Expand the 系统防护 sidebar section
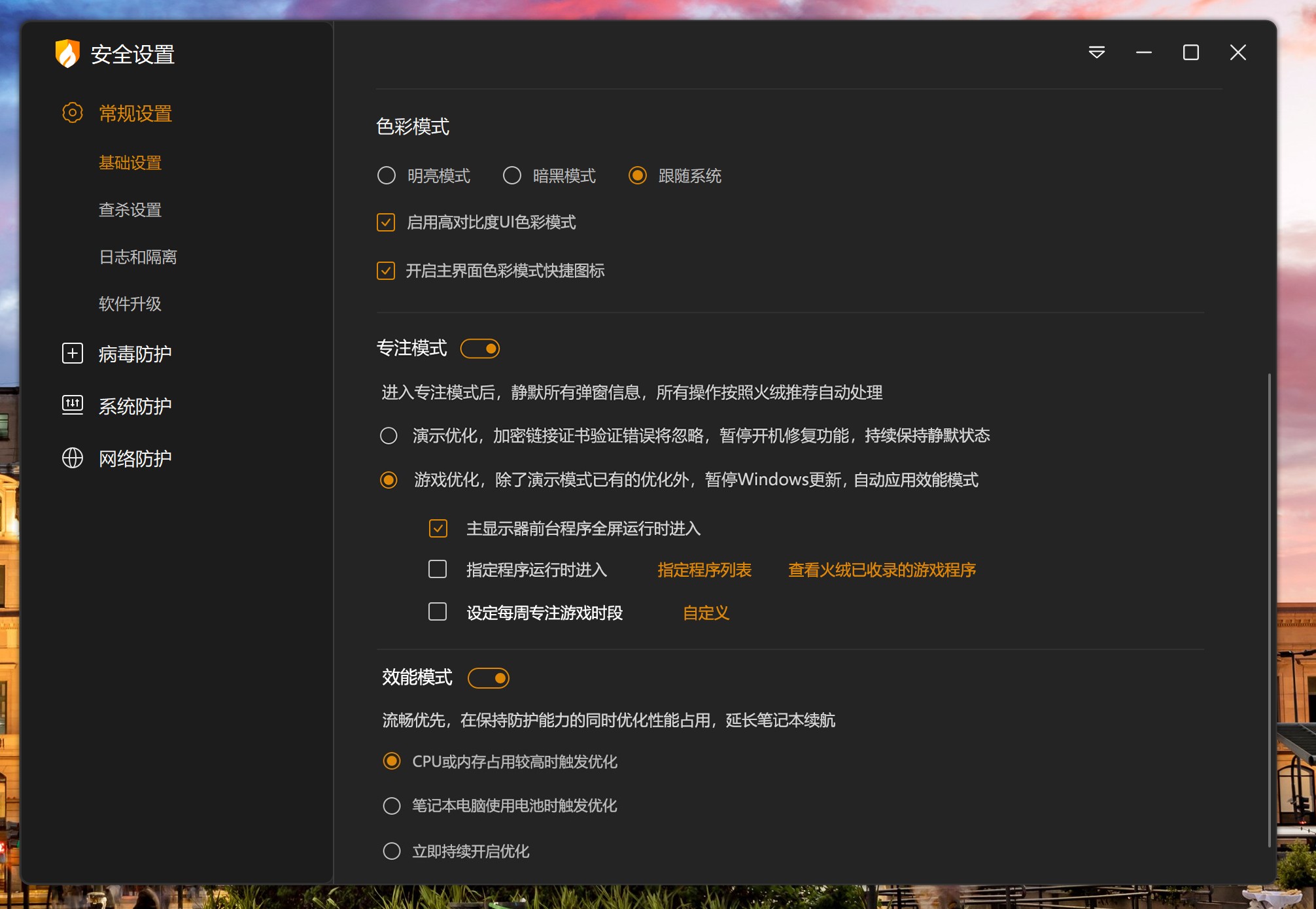 135,406
